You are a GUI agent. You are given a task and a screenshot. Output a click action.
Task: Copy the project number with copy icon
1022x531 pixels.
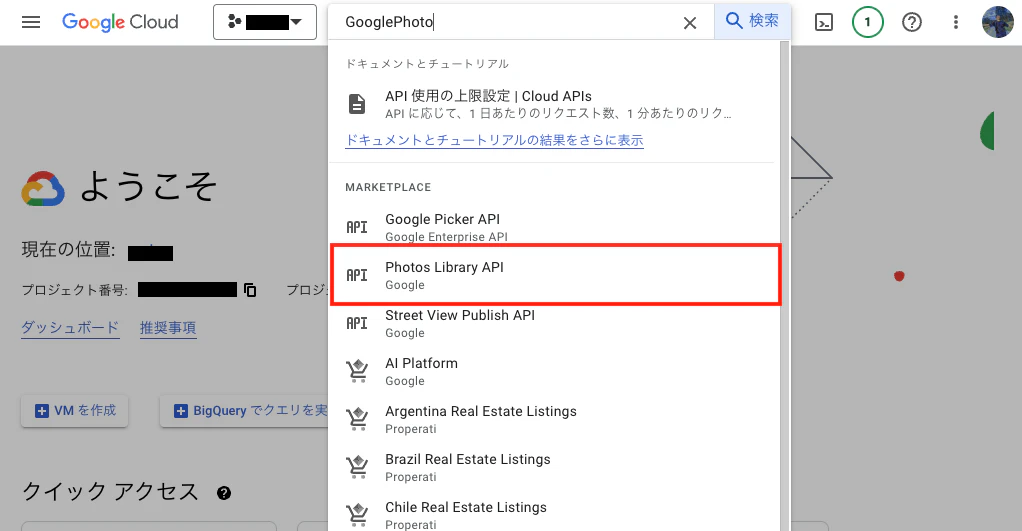pos(250,290)
